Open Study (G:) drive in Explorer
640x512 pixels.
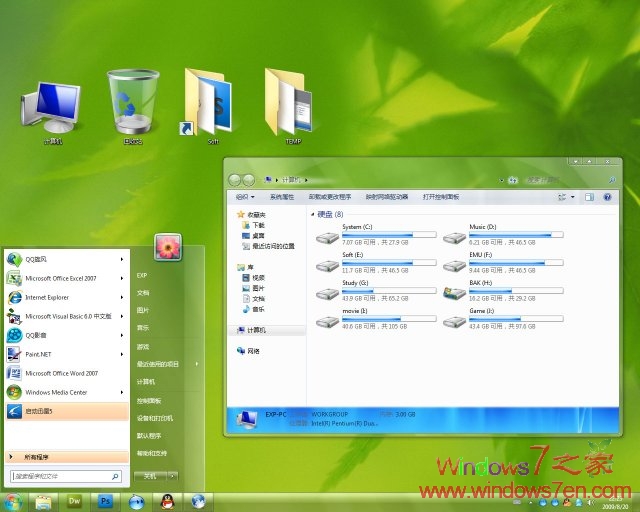pyautogui.click(x=376, y=291)
